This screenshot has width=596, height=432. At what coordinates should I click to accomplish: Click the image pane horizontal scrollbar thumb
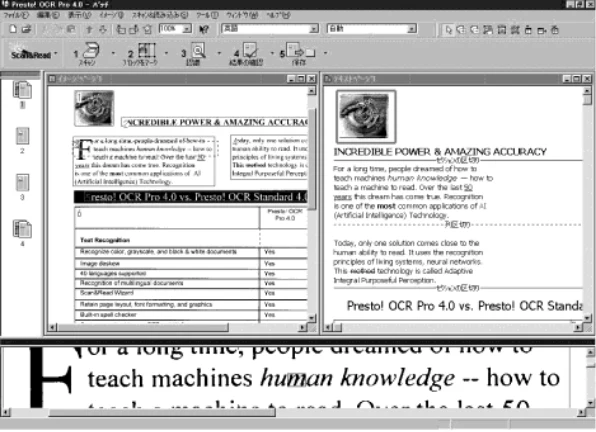143,327
